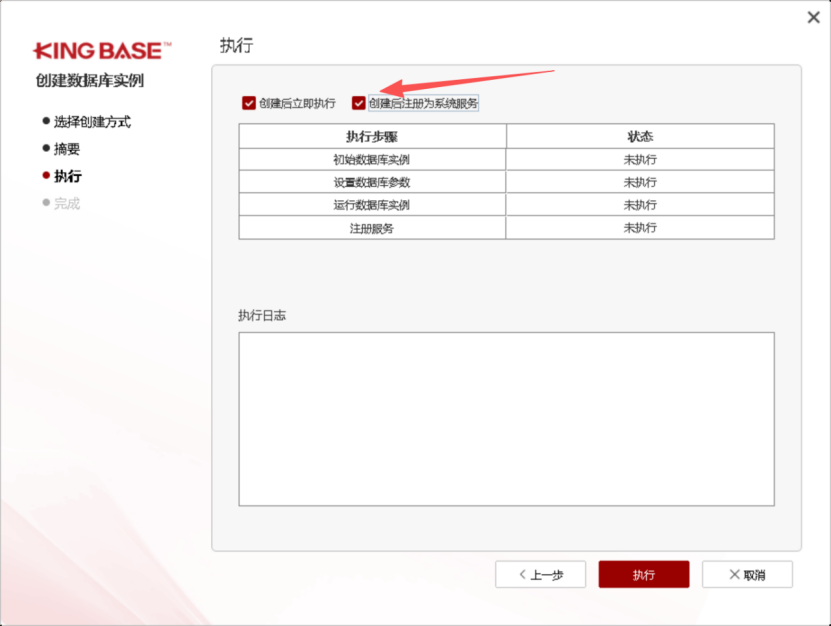831x626 pixels.
Task: Open the 摘要 step in the sidebar
Action: tap(67, 149)
